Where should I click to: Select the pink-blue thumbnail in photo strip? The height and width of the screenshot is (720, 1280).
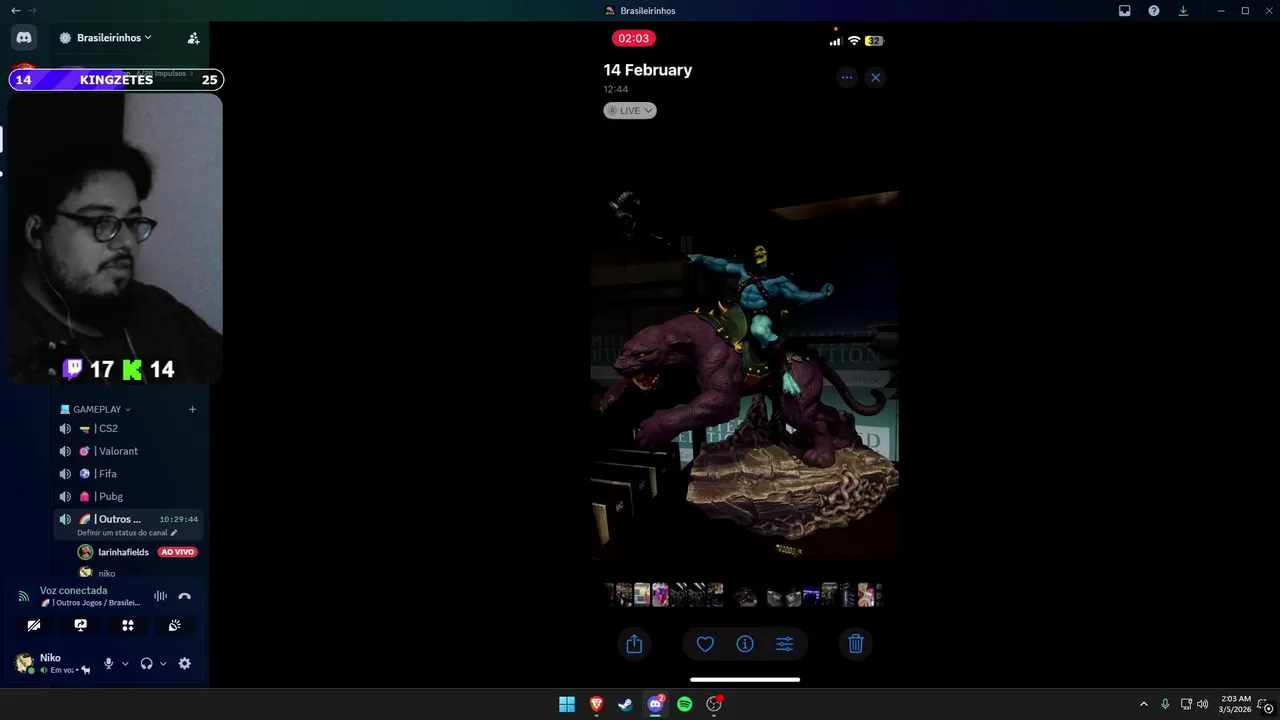660,595
